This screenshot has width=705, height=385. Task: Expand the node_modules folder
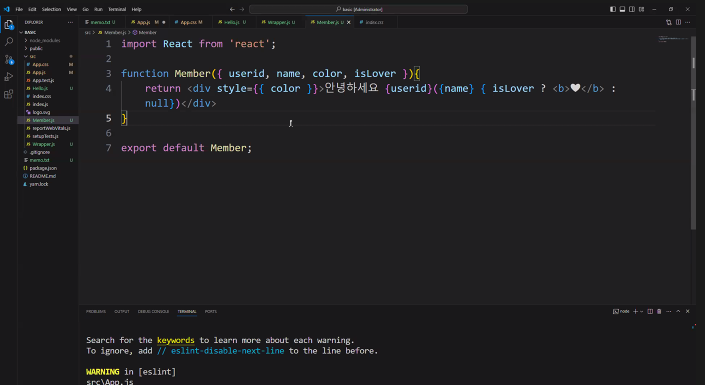tap(44, 40)
